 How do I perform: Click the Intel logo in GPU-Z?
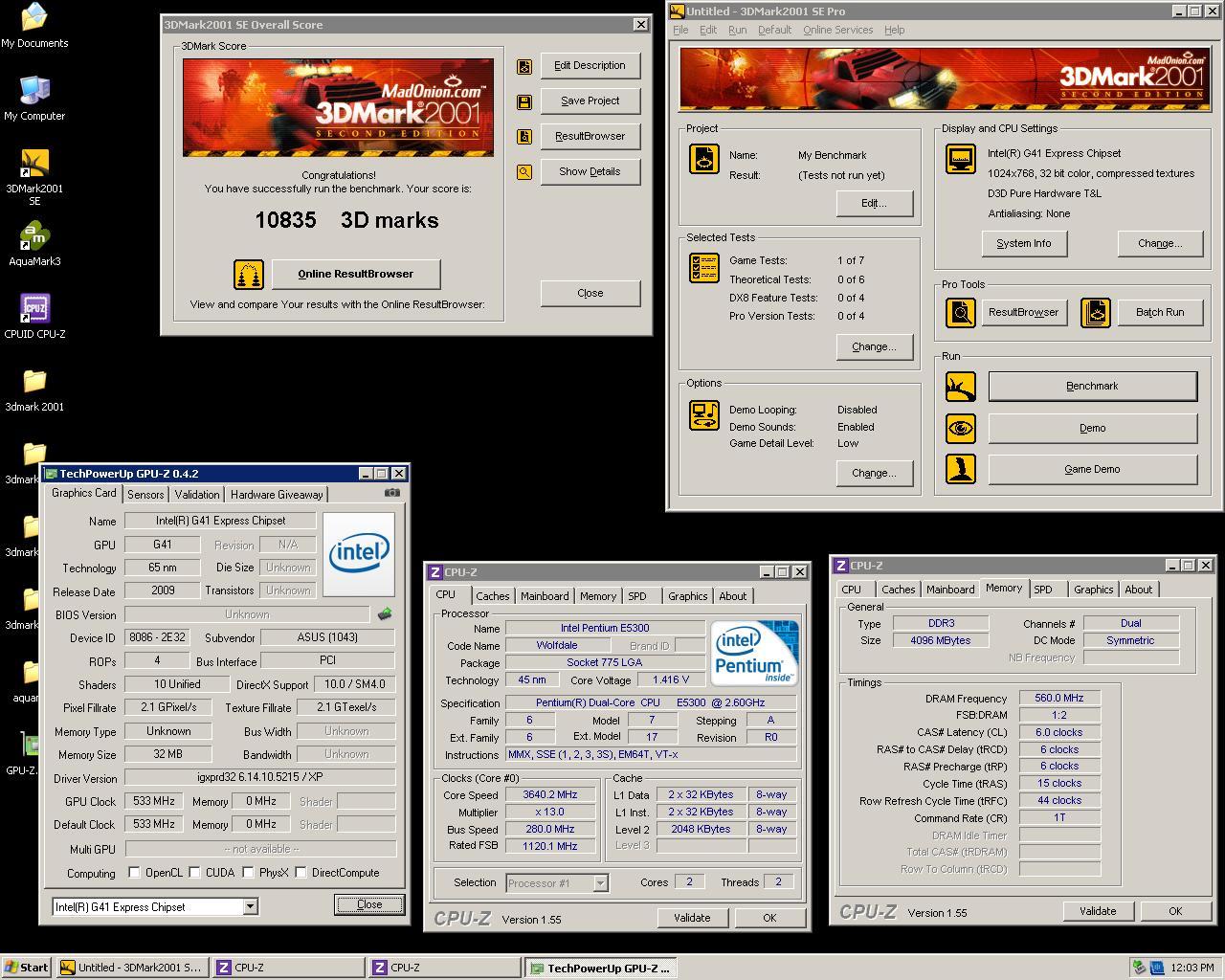click(x=359, y=554)
